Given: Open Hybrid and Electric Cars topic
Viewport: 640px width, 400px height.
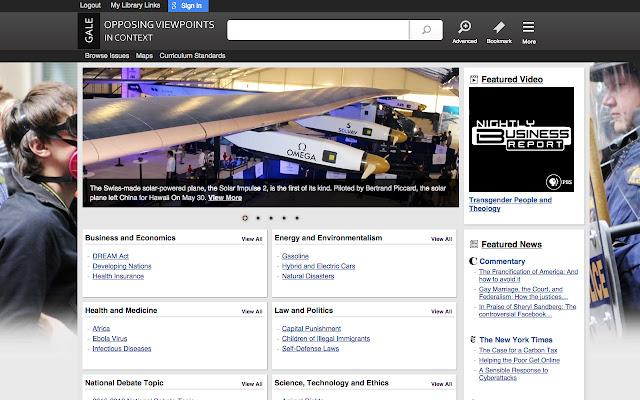Looking at the screenshot, I should click(318, 266).
